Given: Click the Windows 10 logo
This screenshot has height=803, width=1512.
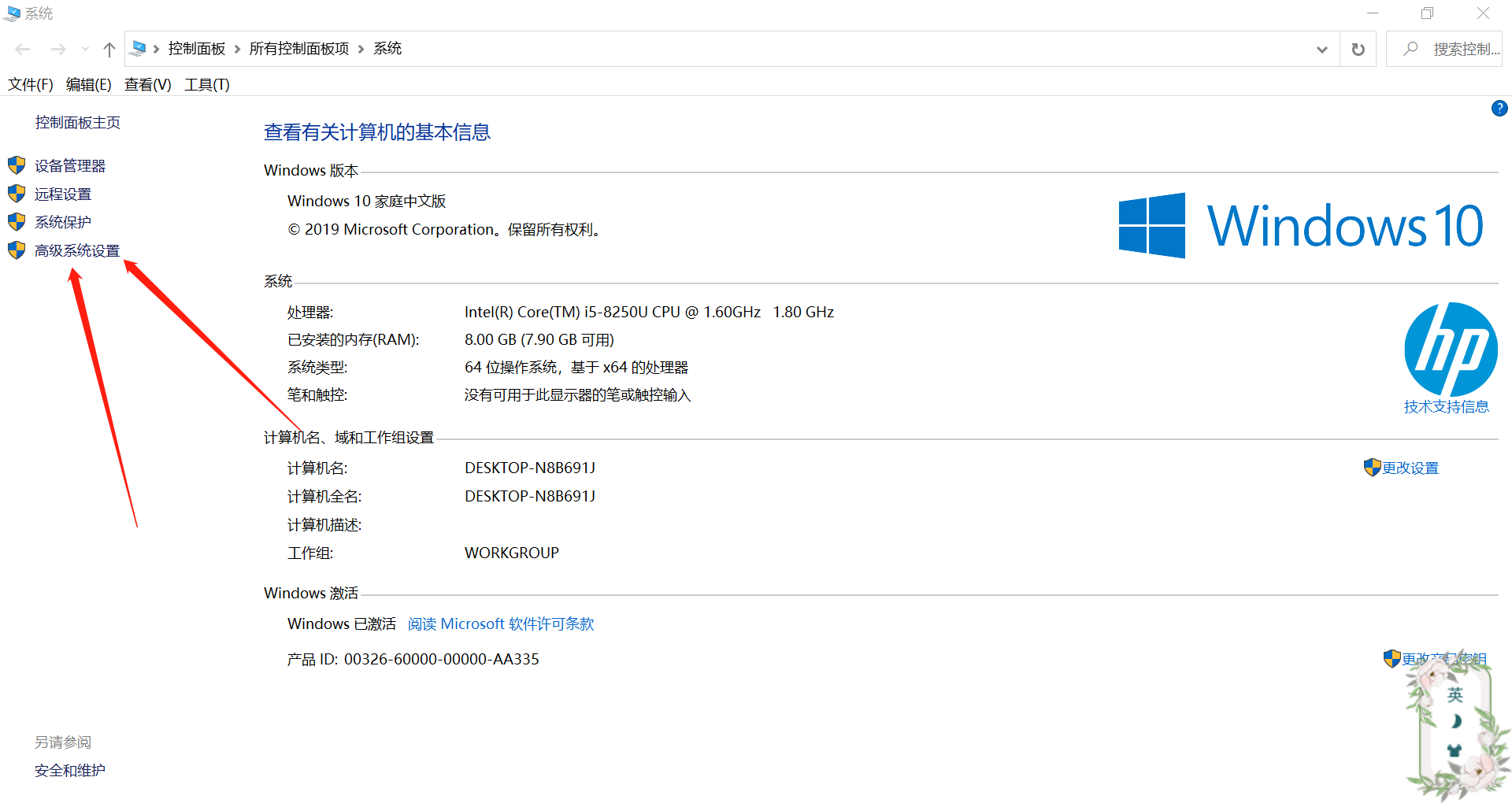Looking at the screenshot, I should click(1301, 226).
